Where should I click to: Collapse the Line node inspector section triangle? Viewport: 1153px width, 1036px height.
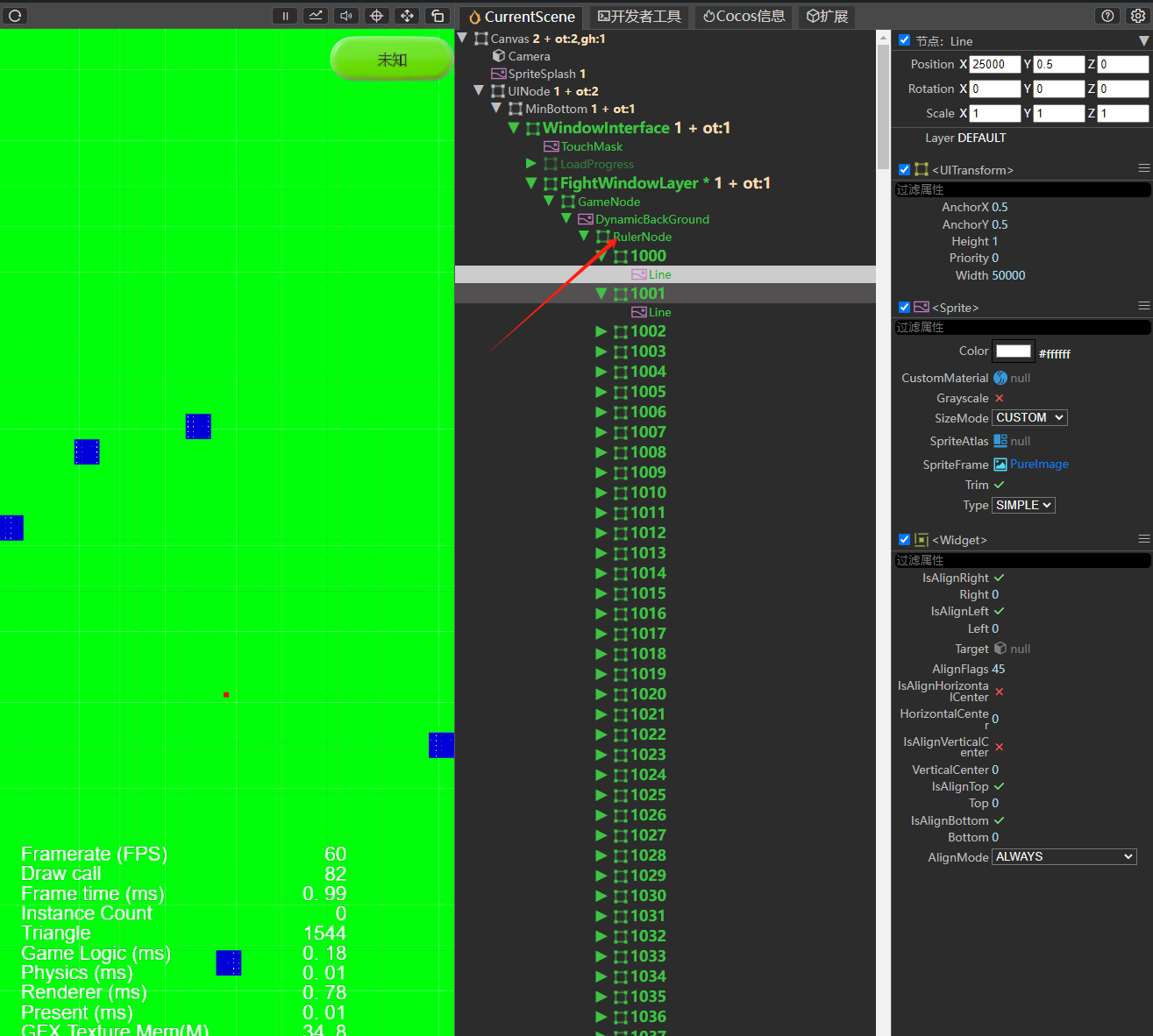click(x=1143, y=41)
